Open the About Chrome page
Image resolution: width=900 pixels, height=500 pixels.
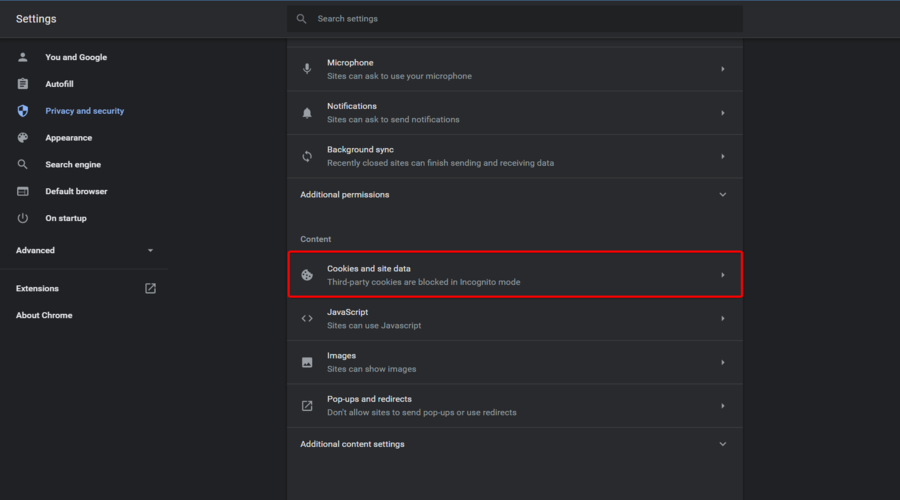[44, 316]
